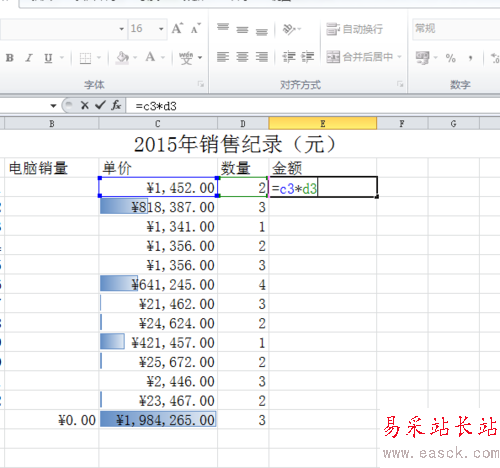Screen dimensions: 500x468
Task: Select the cell ¥421,457.00
Action: tap(158, 342)
